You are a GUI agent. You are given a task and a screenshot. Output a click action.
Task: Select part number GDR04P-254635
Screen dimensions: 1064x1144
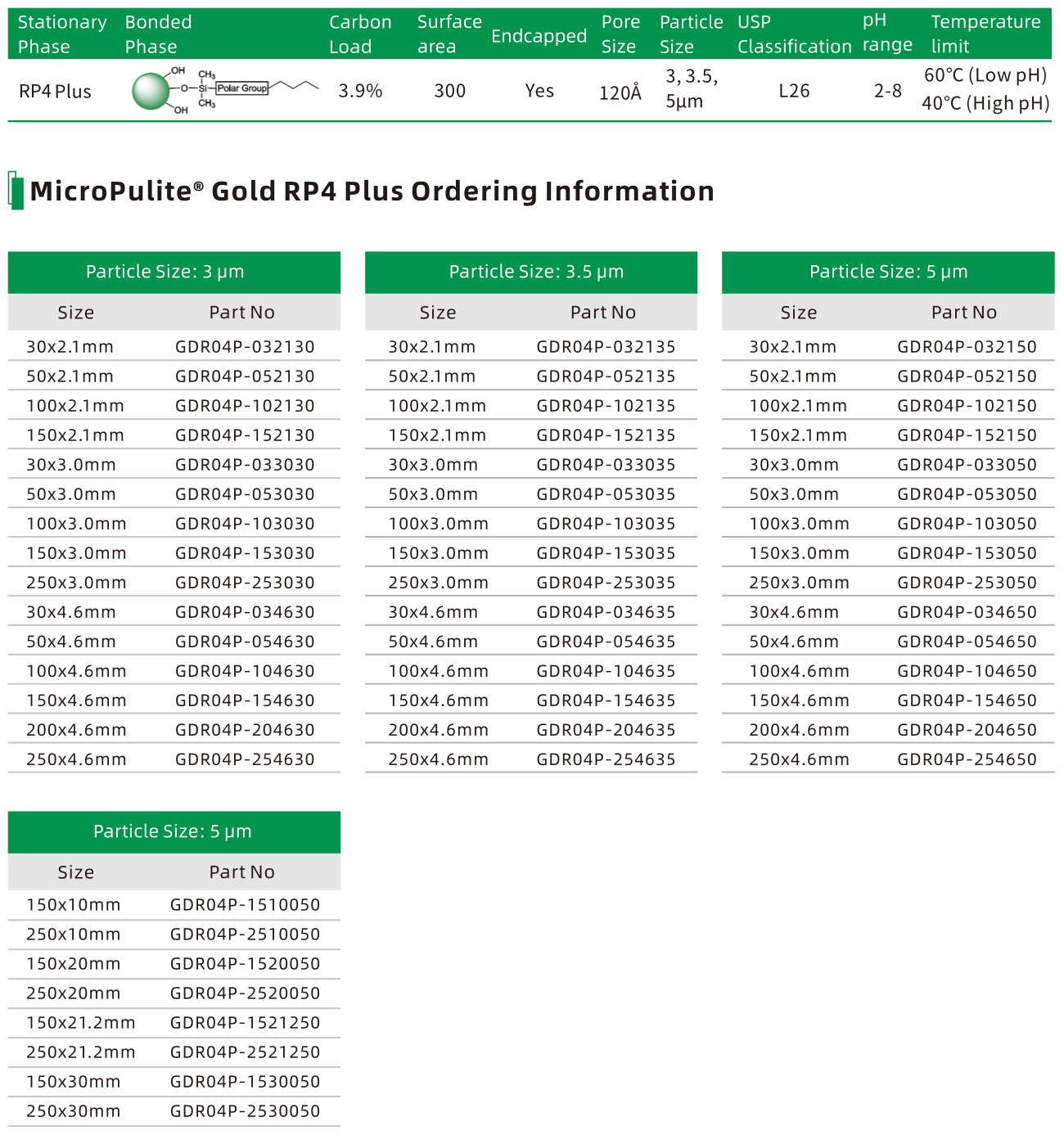(x=606, y=759)
